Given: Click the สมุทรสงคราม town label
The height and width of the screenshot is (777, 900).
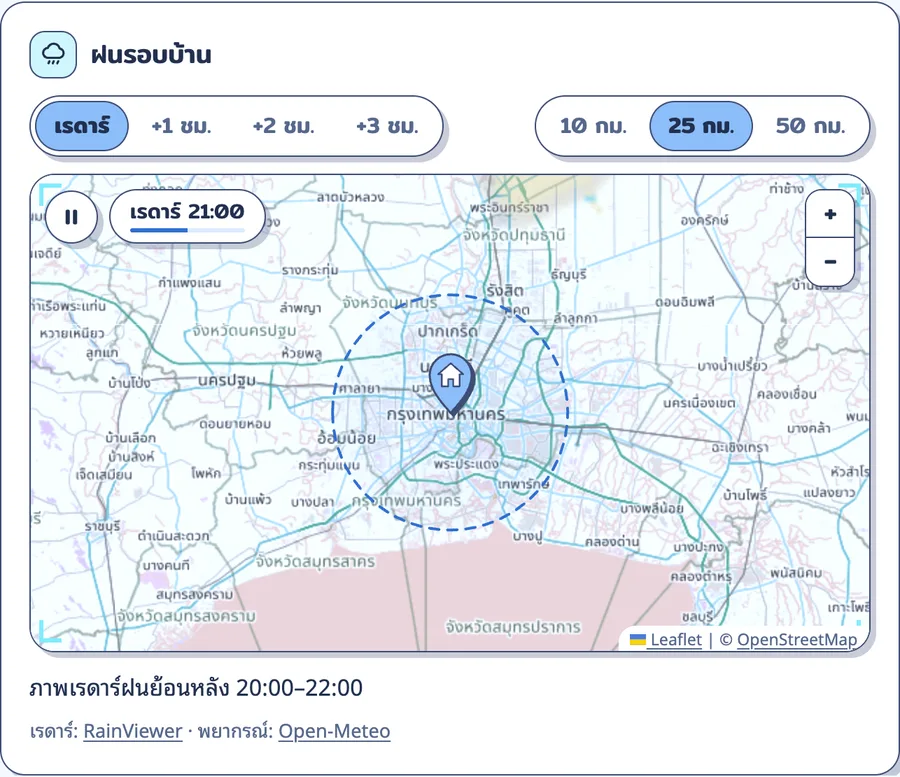Looking at the screenshot, I should click(x=195, y=594).
